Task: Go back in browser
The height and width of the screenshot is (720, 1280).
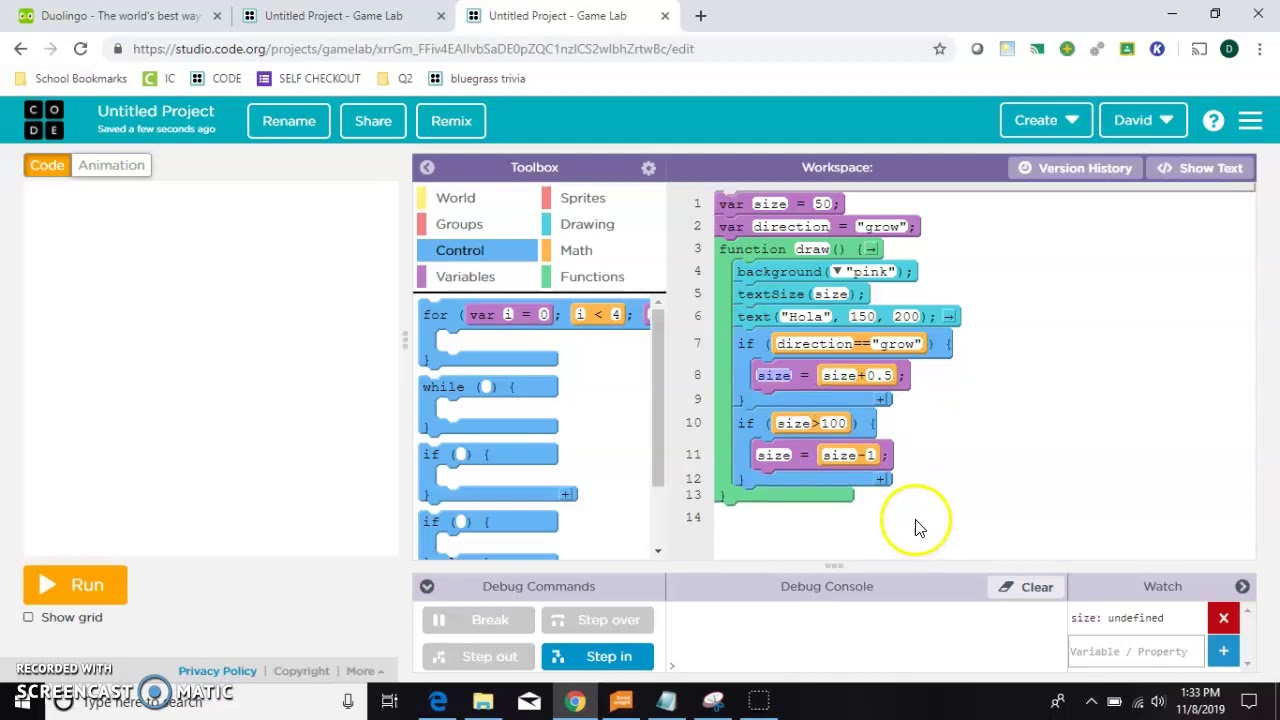Action: (x=21, y=49)
